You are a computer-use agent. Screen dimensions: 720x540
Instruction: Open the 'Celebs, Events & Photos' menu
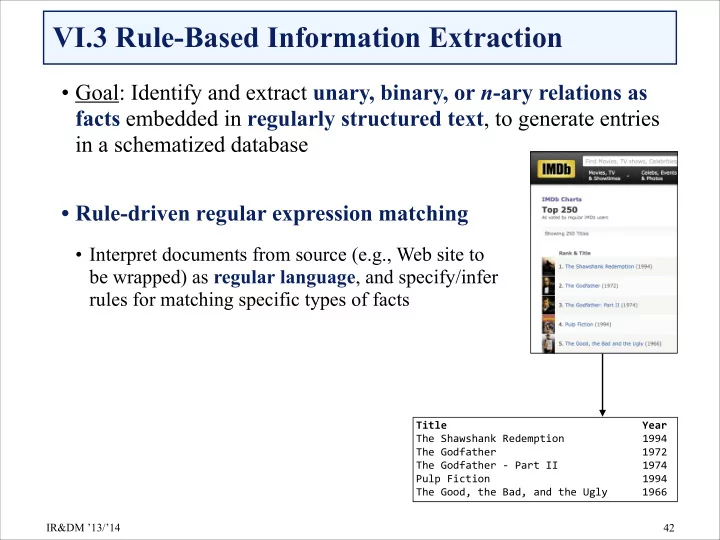click(x=659, y=175)
